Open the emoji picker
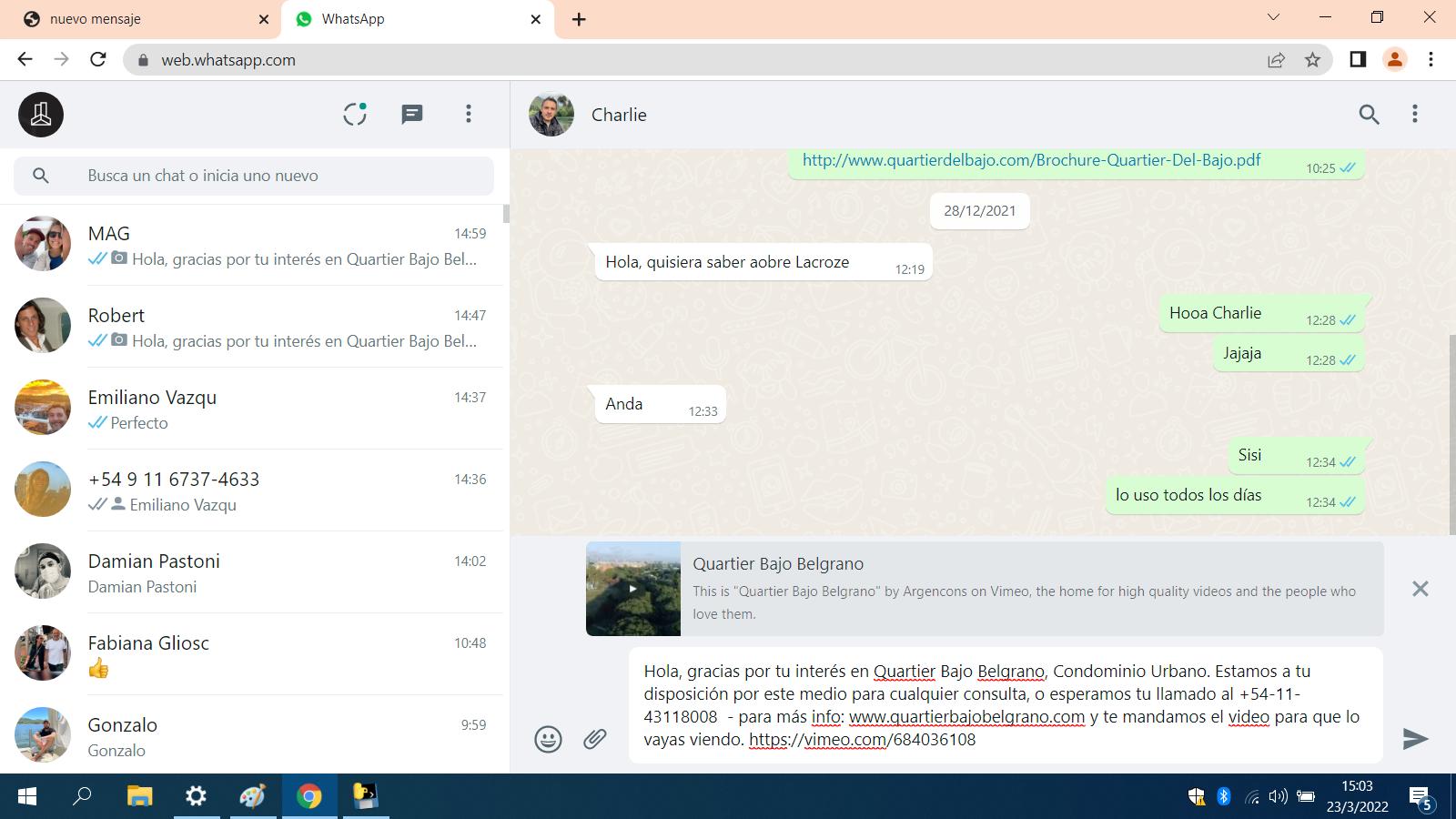 [548, 739]
